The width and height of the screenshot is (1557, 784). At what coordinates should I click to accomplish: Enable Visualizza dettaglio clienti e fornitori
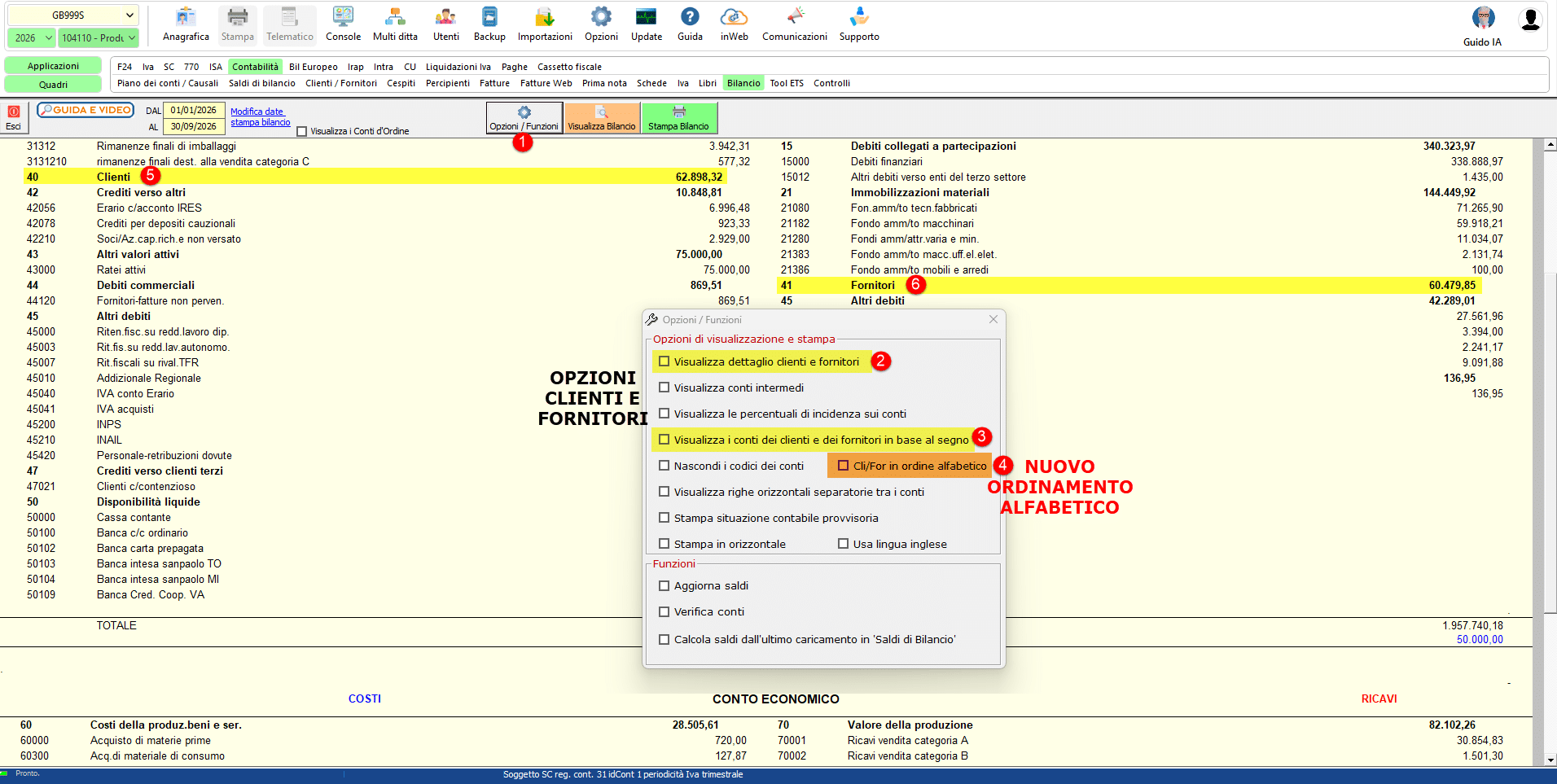664,361
